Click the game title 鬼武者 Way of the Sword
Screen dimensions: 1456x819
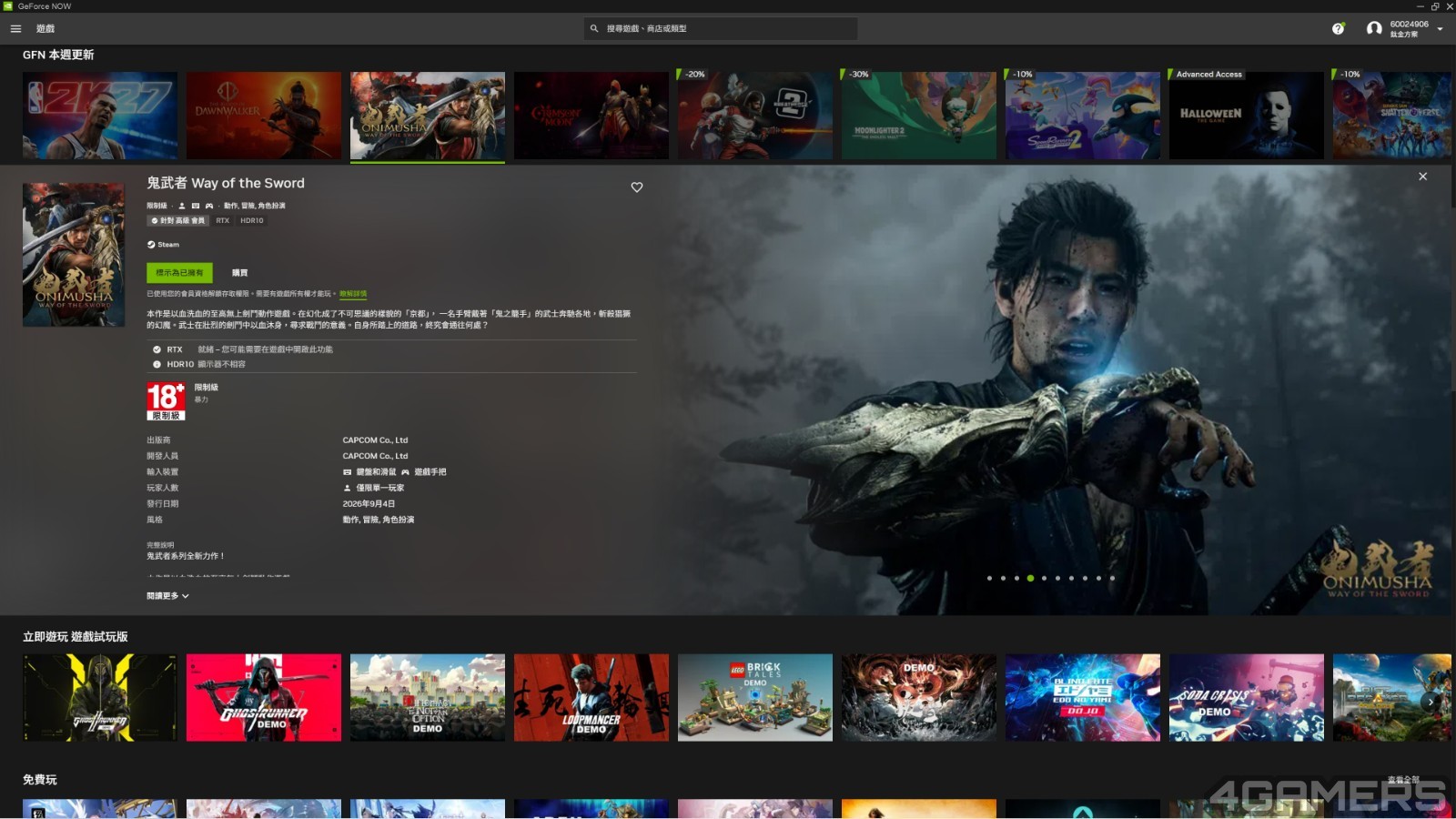[x=226, y=183]
